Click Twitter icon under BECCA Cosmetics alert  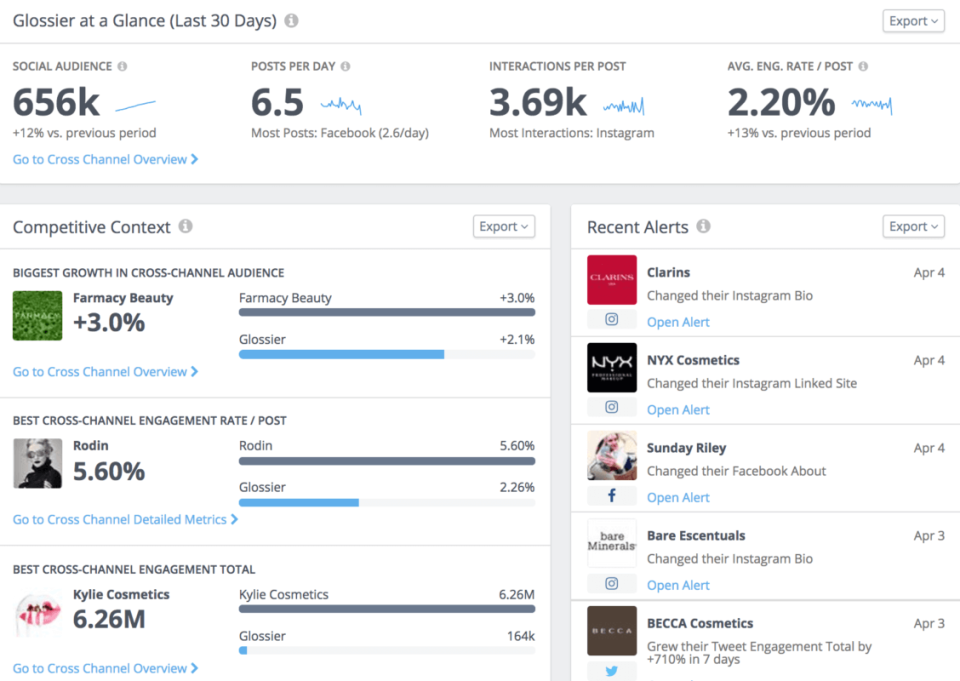pos(612,671)
